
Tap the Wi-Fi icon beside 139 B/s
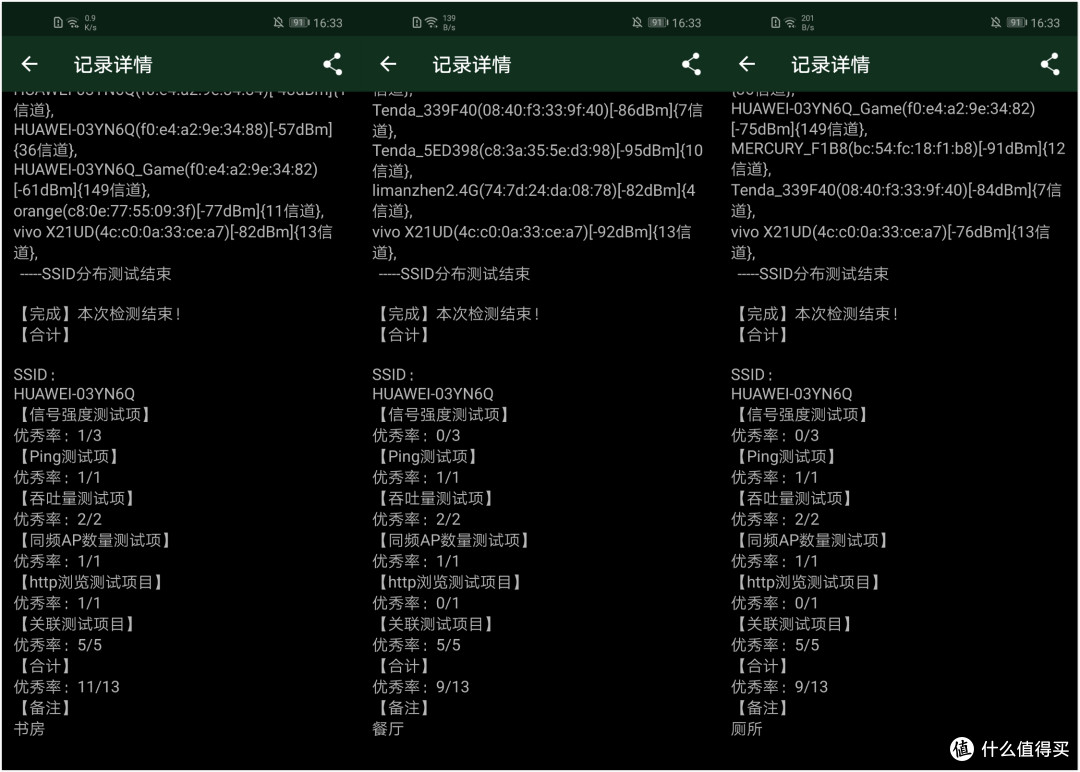coord(432,23)
